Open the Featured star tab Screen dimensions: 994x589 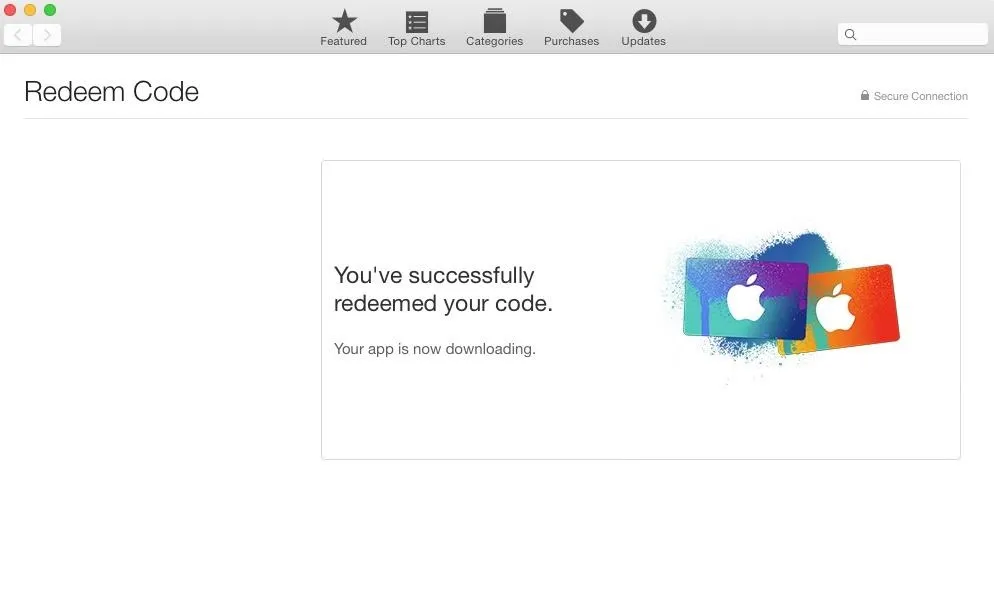[344, 28]
